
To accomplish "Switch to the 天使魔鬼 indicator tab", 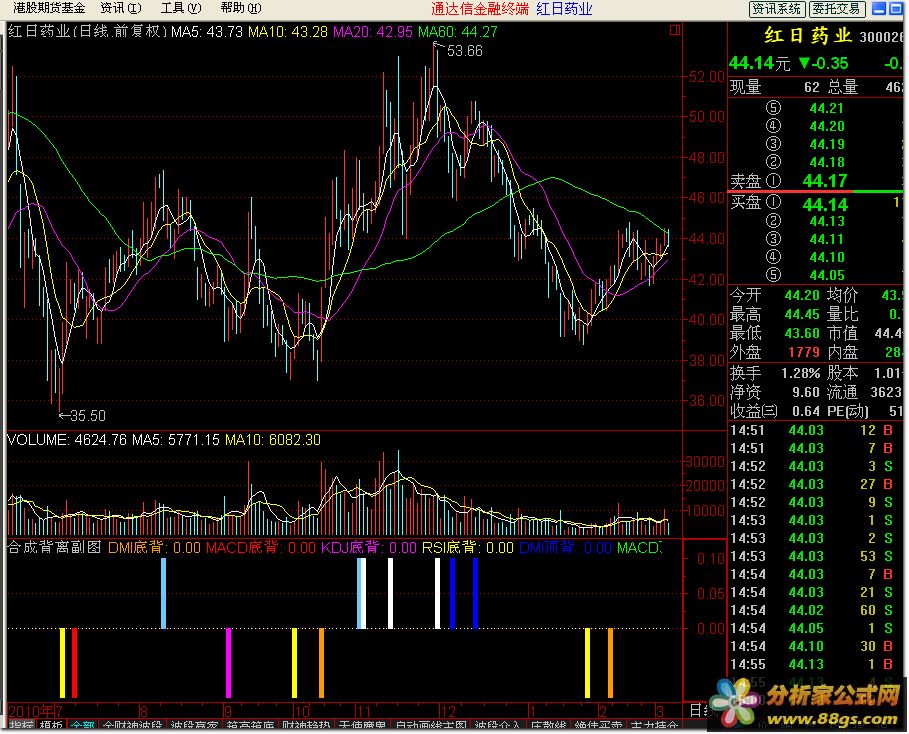I will point(362,725).
